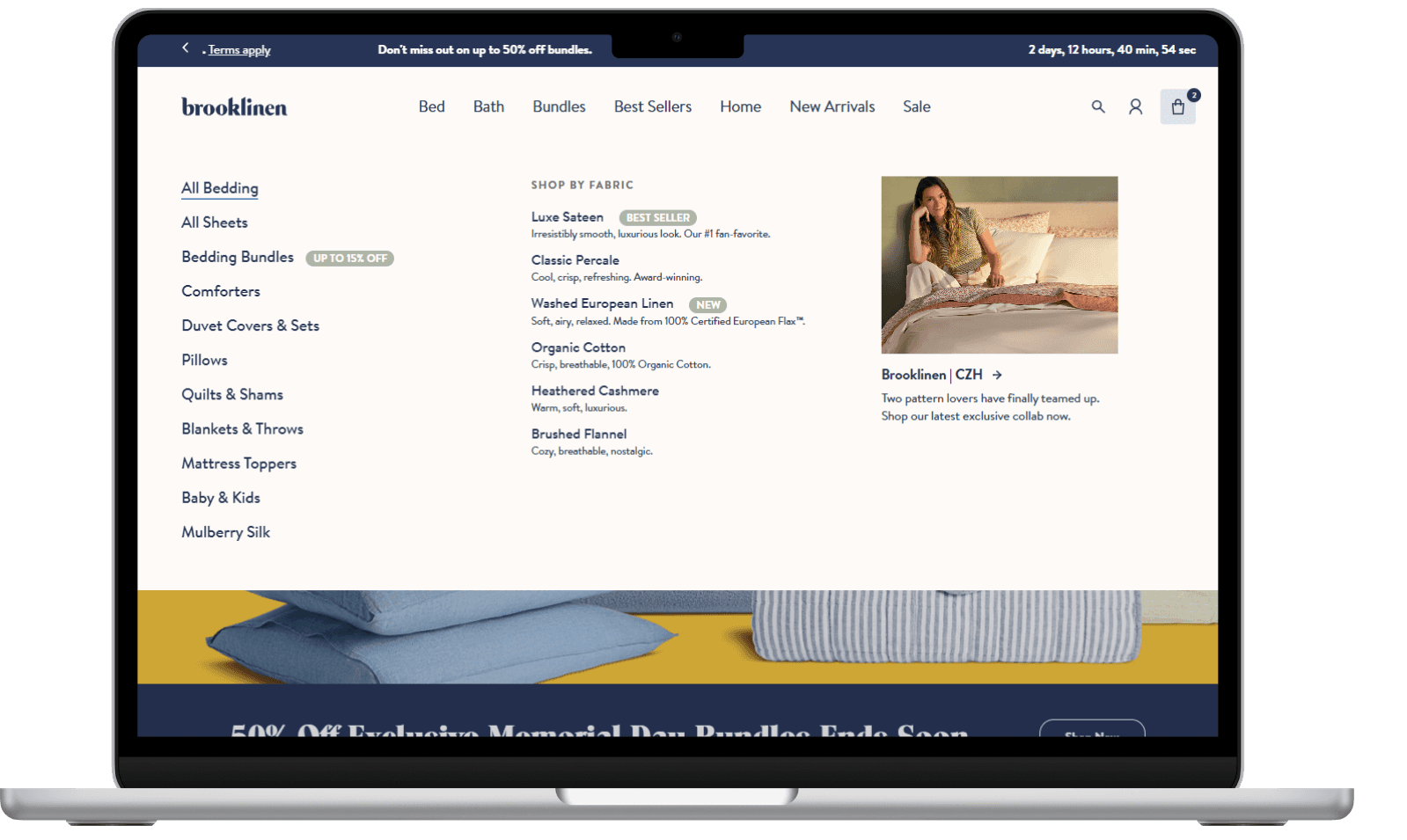
Task: Shop Washed European Linen fabric
Action: 603,303
